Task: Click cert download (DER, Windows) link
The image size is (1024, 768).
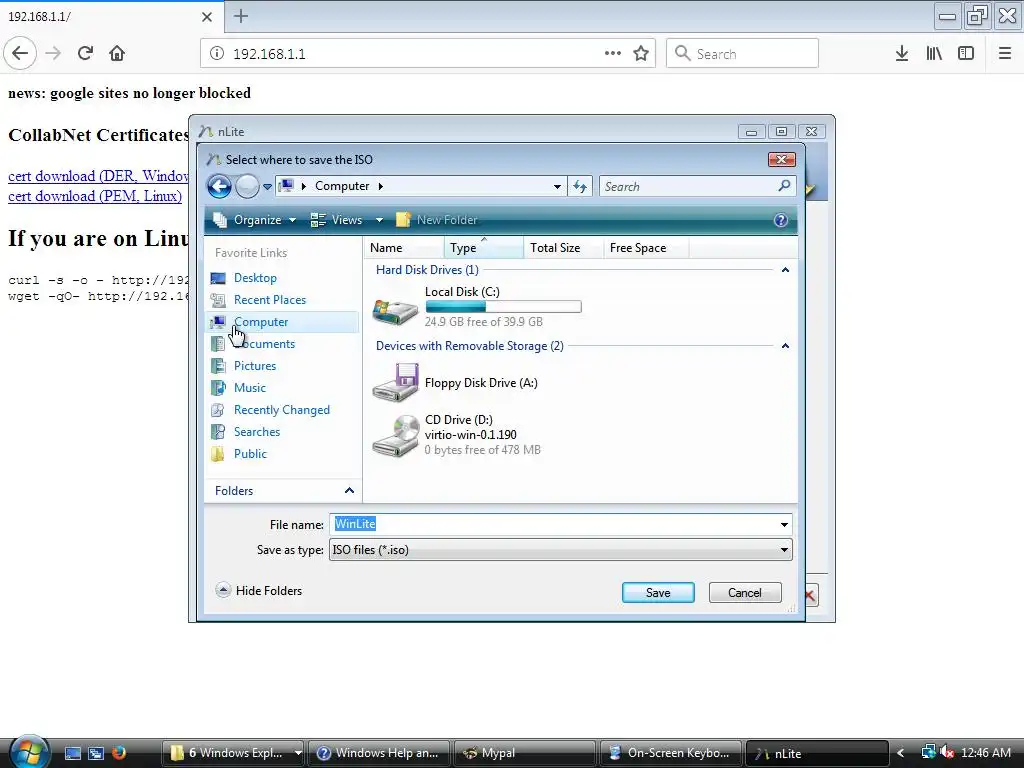Action: (x=98, y=176)
